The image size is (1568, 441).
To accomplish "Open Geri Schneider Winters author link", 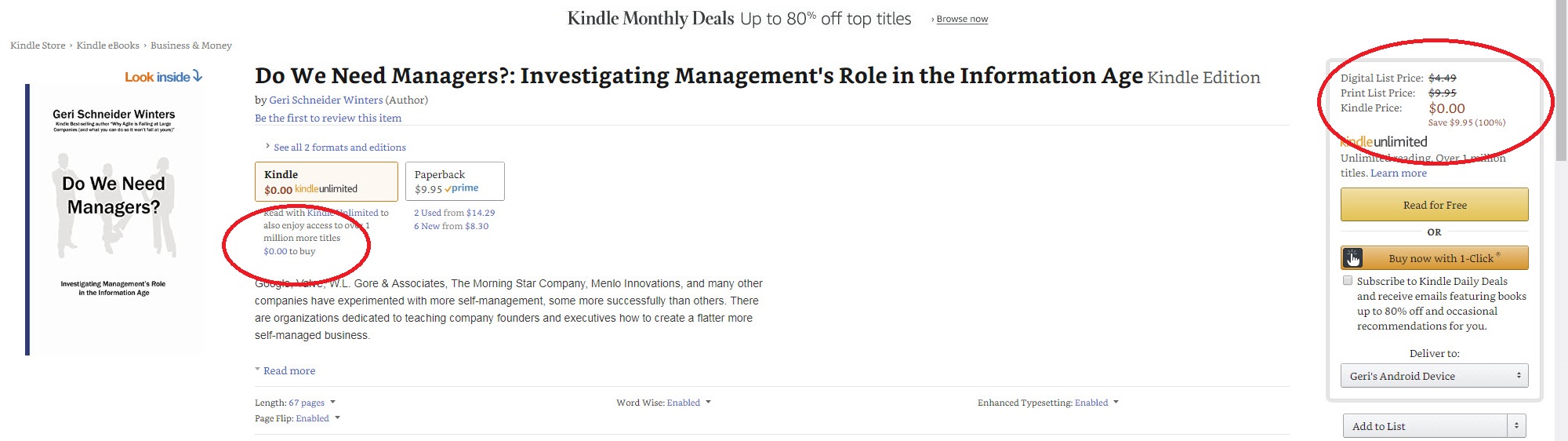I will tap(326, 100).
